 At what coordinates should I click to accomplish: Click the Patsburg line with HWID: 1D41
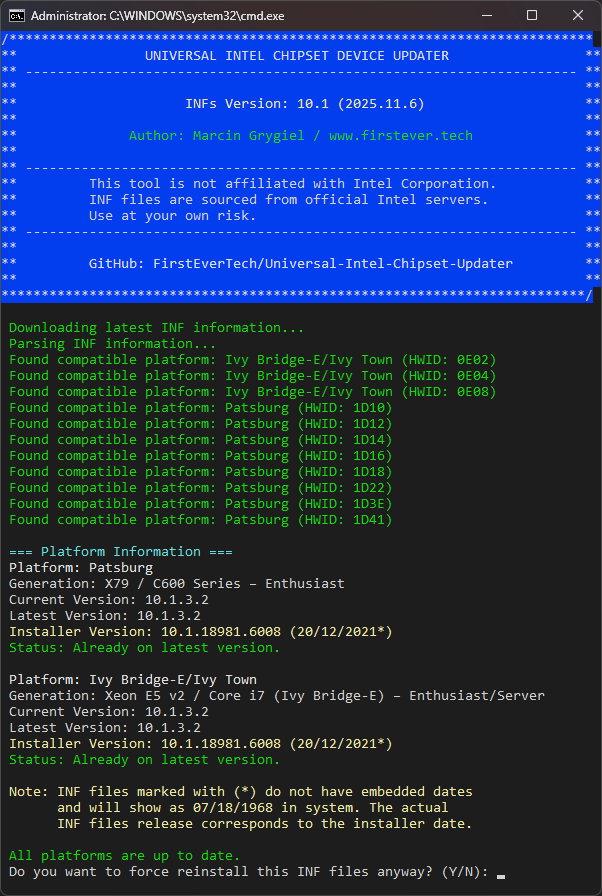(x=201, y=520)
